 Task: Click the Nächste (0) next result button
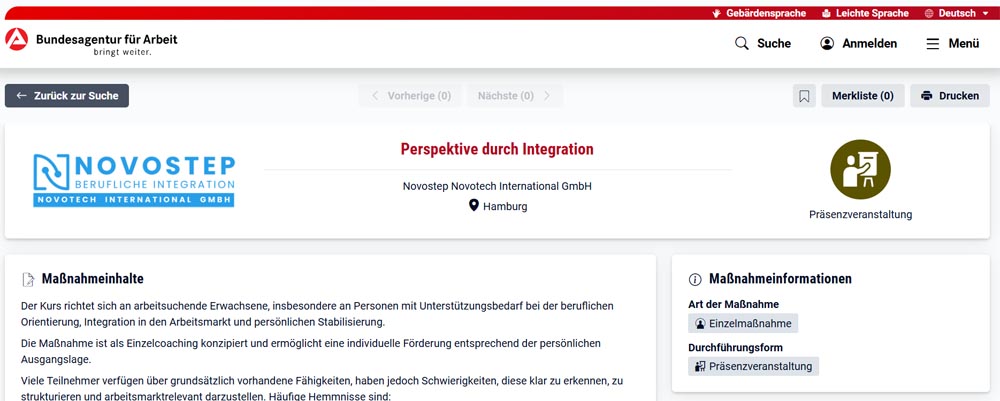(515, 96)
